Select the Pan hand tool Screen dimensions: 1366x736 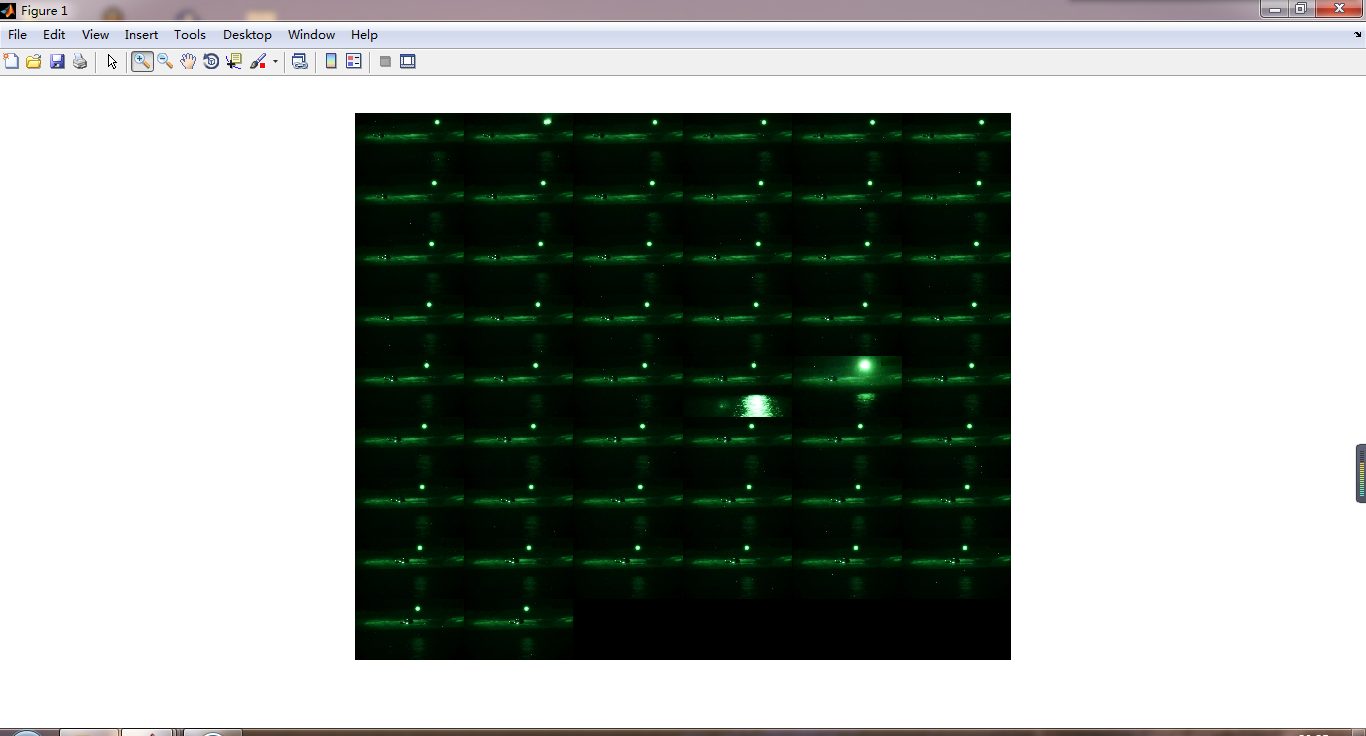pyautogui.click(x=188, y=62)
